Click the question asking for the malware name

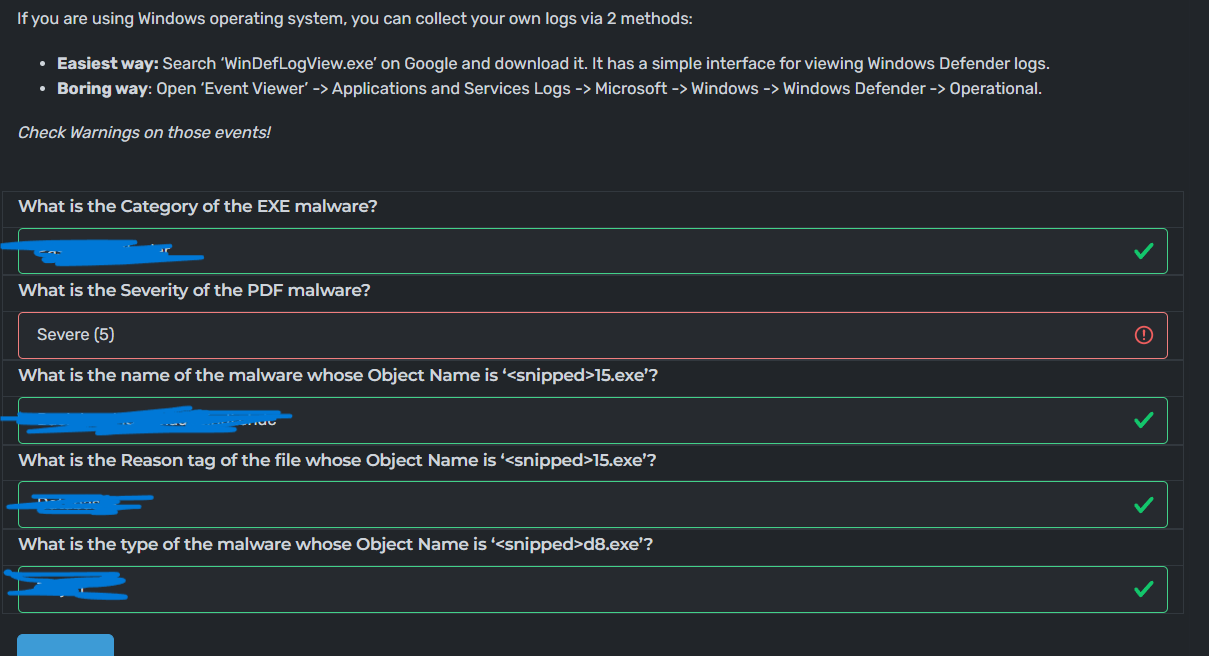(338, 375)
